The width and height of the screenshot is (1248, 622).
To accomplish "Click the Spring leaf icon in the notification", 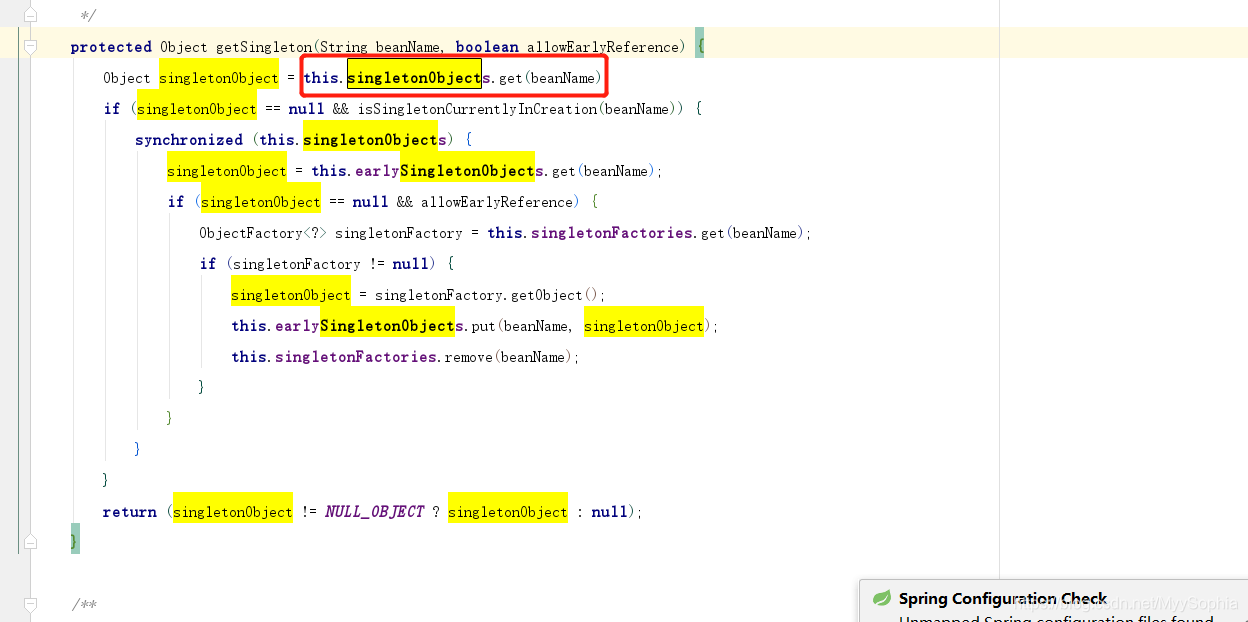I will 881,598.
